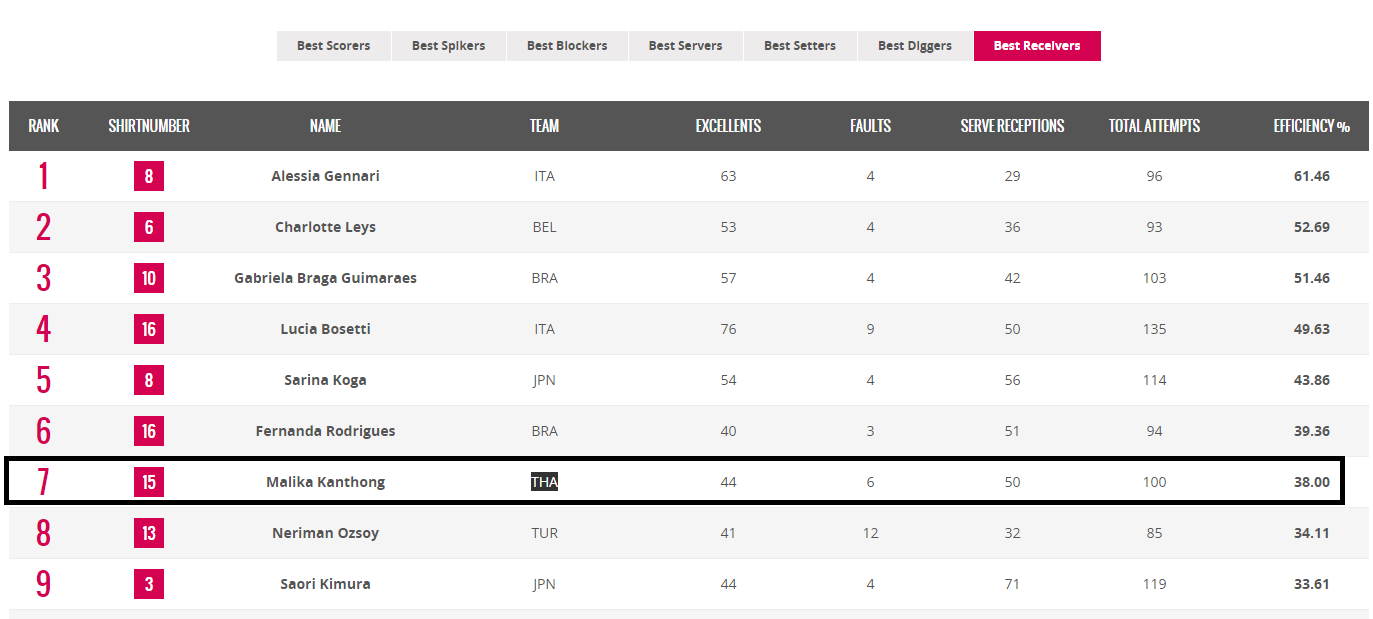Click Malika Kanthong's shirt number 15 badge
This screenshot has width=1373, height=619.
click(149, 483)
